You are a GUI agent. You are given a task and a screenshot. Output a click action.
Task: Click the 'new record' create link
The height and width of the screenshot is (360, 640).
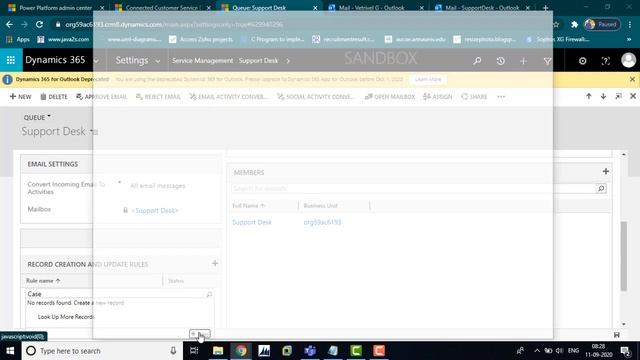click(x=110, y=303)
